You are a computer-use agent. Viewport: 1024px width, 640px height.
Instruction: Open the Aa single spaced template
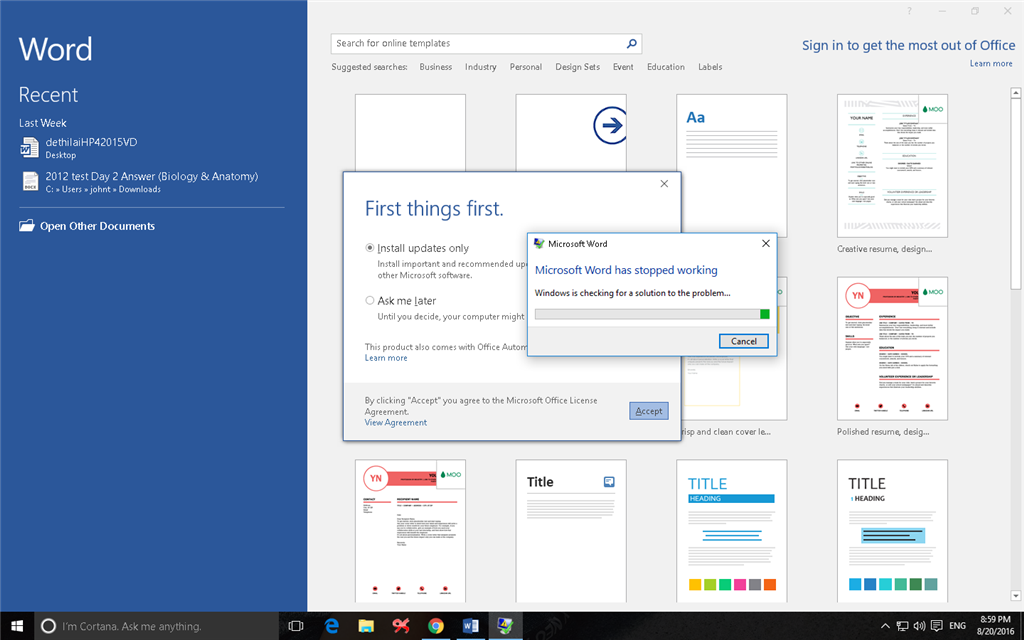[731, 165]
